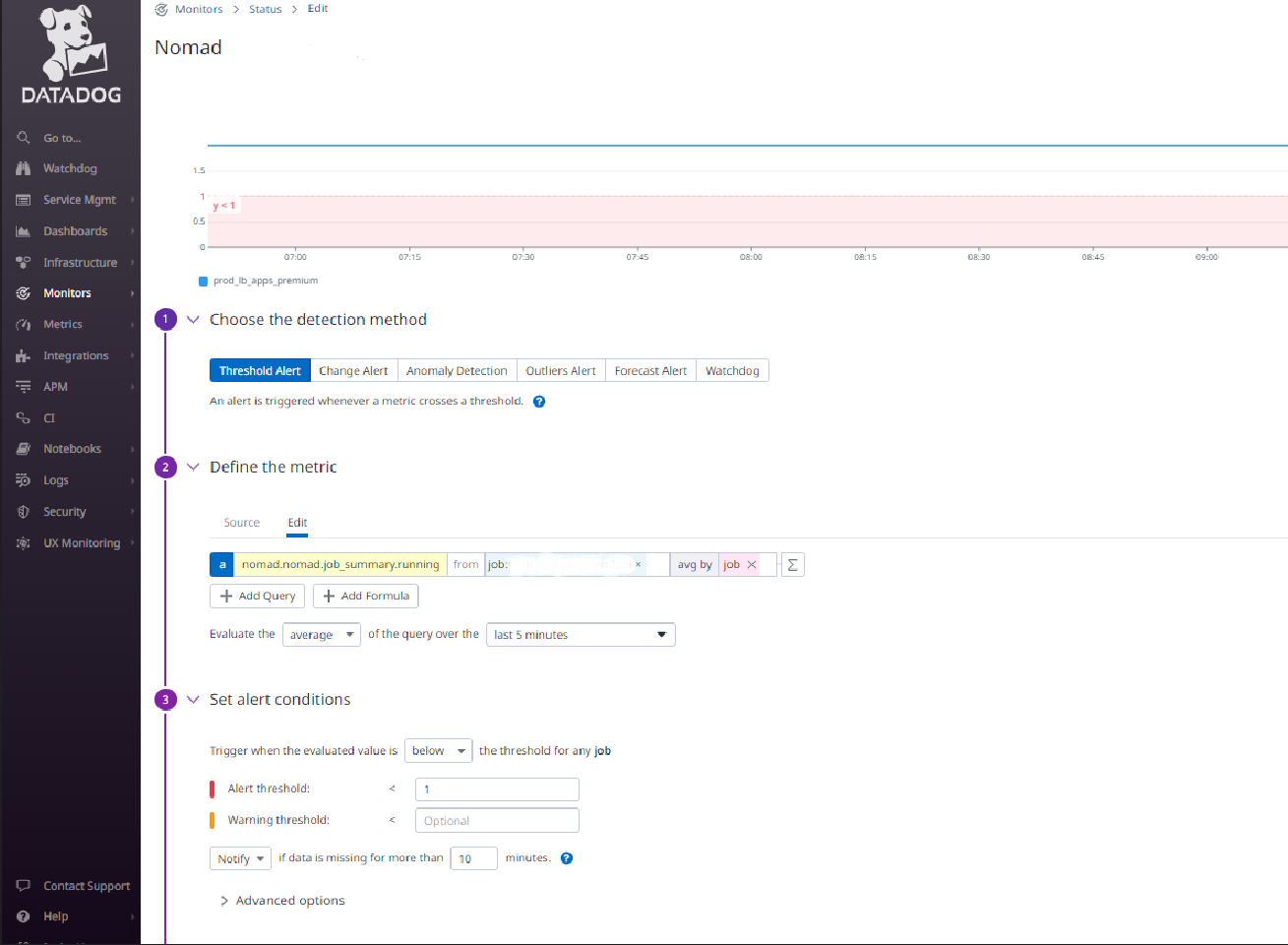Click the Logs sidebar icon
The image size is (1288, 945).
[23, 480]
